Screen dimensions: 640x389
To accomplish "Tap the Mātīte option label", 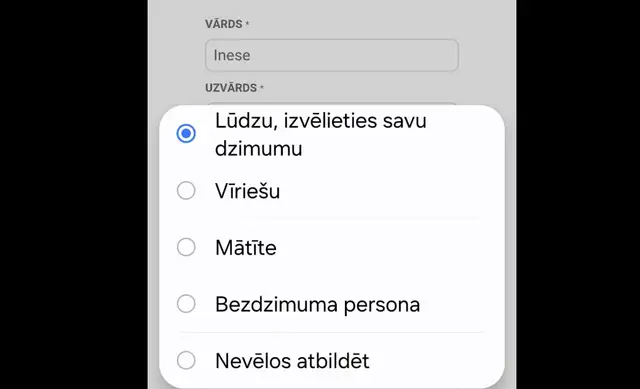I will pyautogui.click(x=246, y=248).
